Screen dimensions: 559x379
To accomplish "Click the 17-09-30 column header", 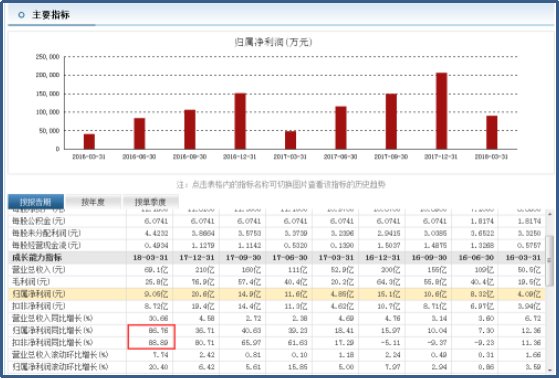I will (x=243, y=257).
